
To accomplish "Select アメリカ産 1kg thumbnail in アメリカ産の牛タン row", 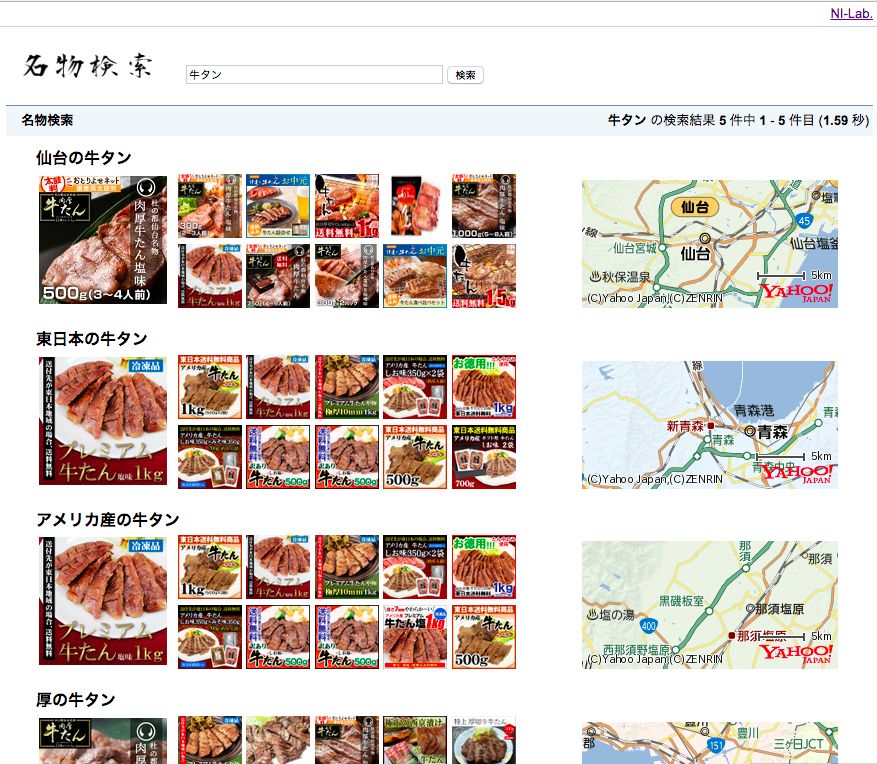I will pos(210,567).
